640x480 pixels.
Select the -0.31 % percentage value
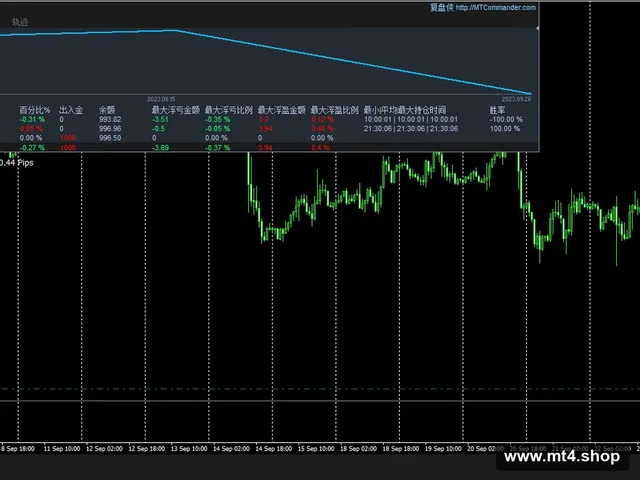[32, 120]
